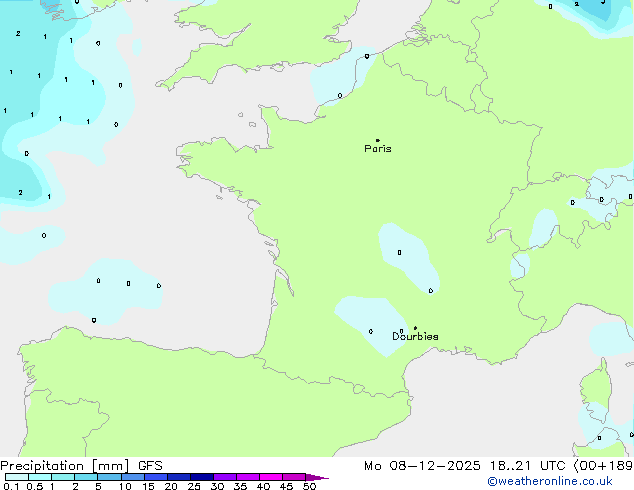Pick the 5–10 mm legend swatch
Screen dimensions: 634x490
pyautogui.click(x=109, y=477)
